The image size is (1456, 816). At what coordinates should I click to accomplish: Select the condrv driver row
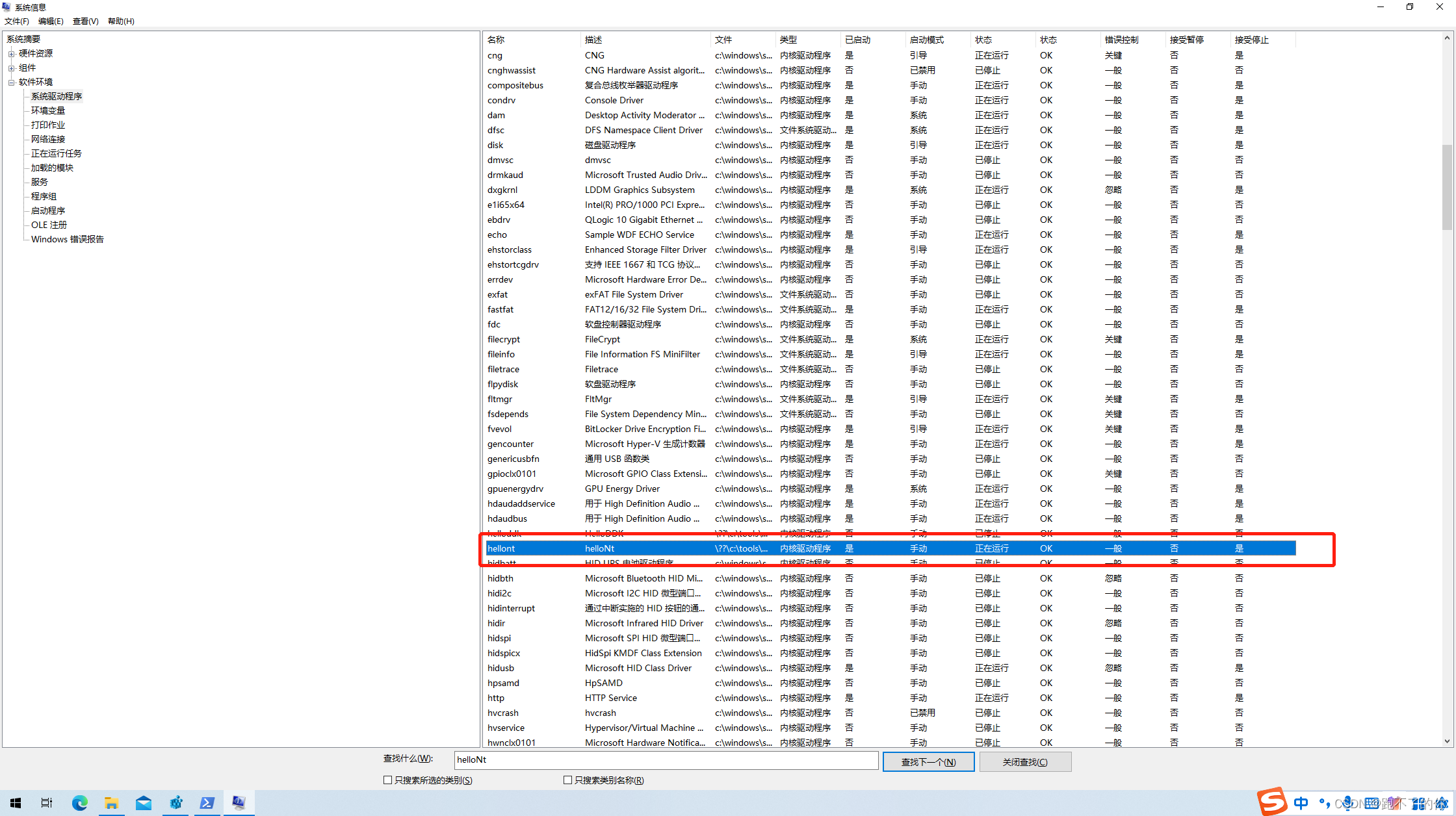(890, 101)
